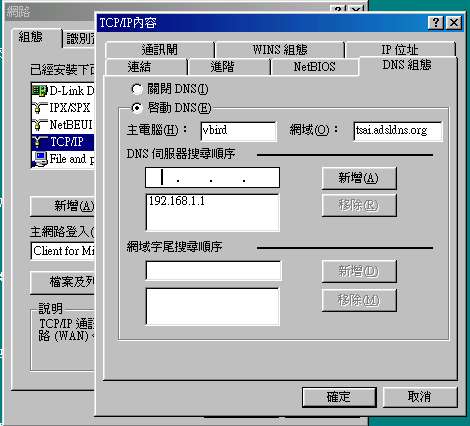Click the DNS server IP entry field

(x=213, y=178)
